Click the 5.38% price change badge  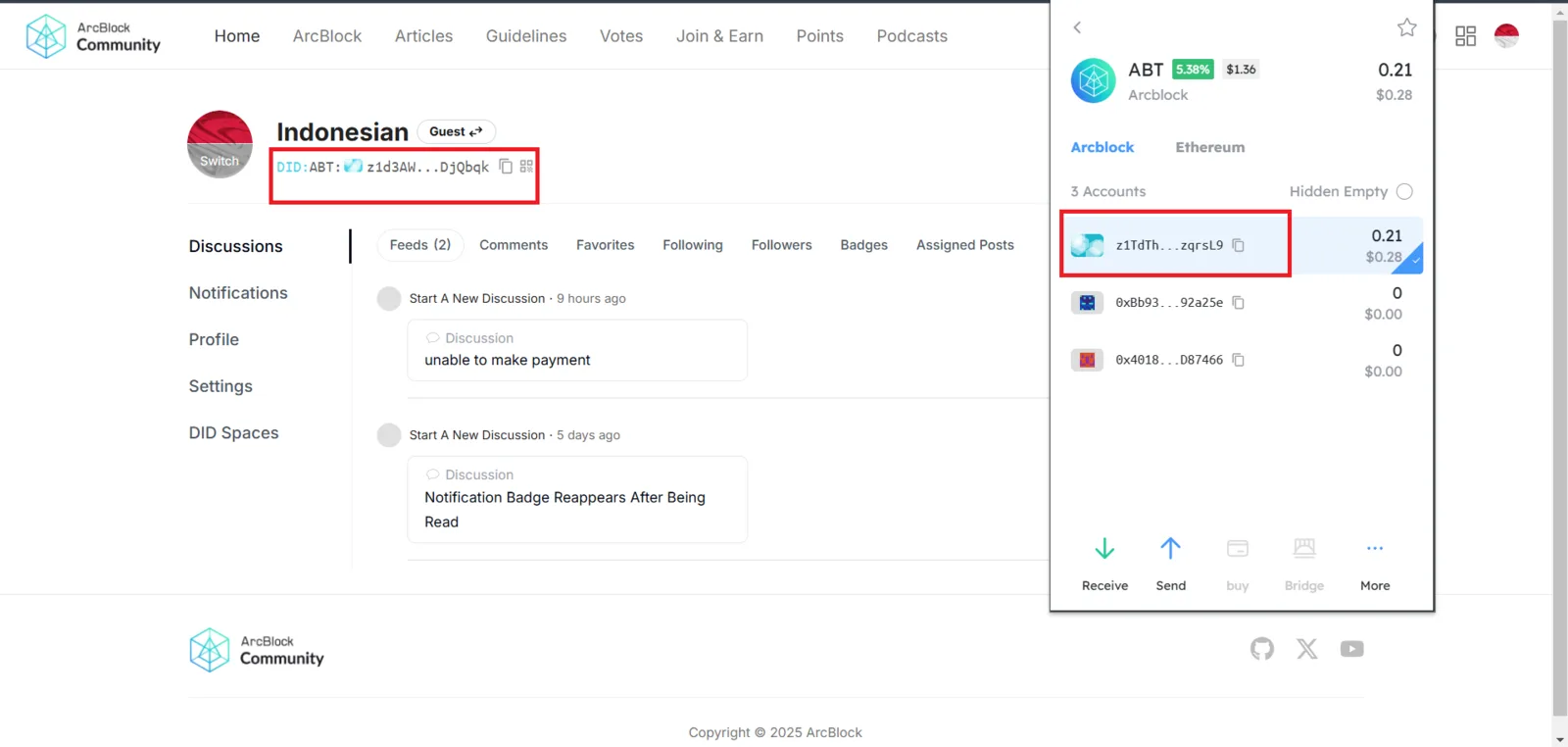[x=1193, y=70]
